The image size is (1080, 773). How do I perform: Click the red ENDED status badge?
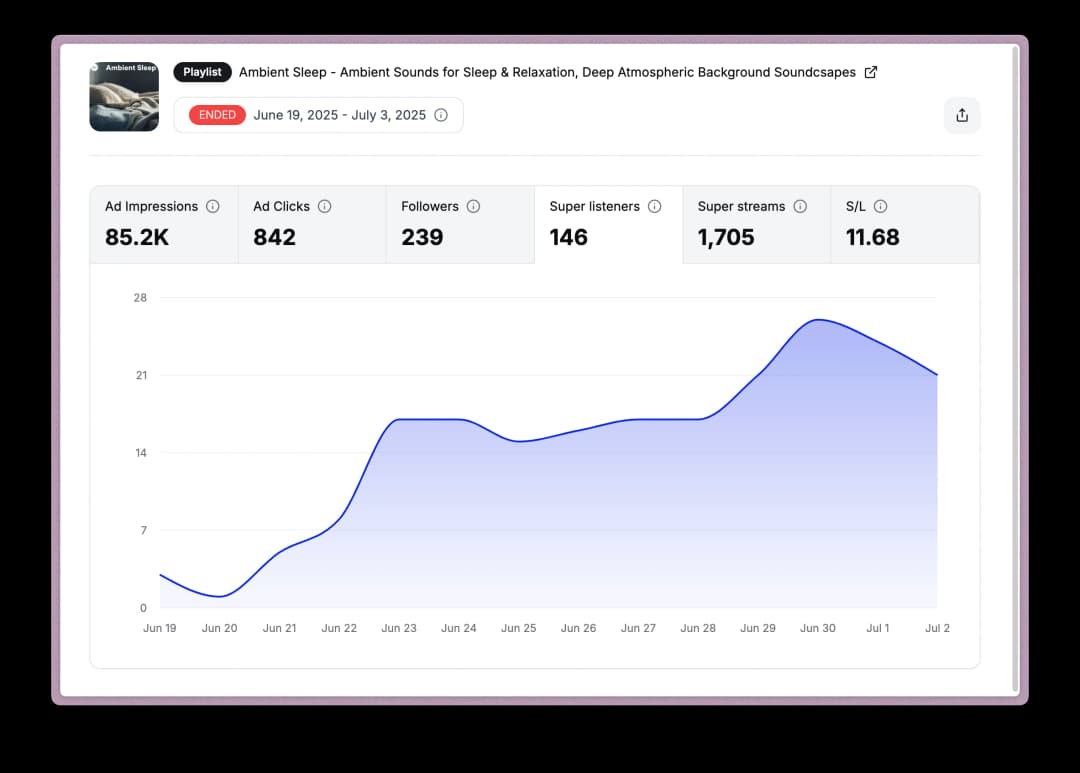217,115
